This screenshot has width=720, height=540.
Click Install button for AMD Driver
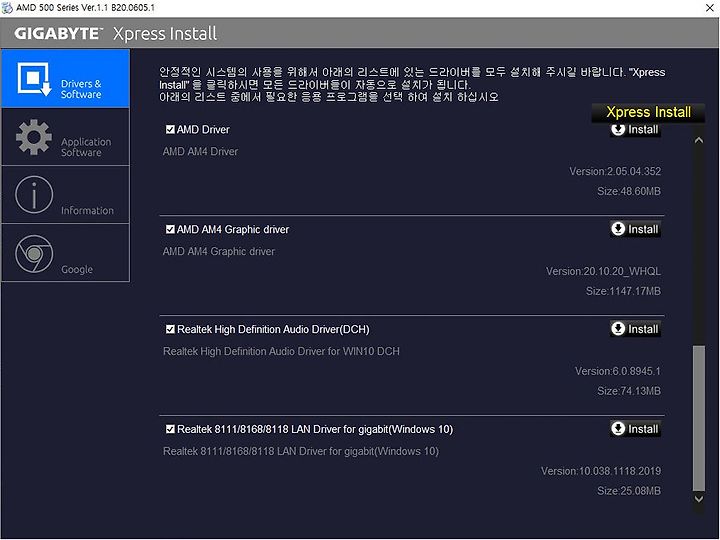pos(636,130)
